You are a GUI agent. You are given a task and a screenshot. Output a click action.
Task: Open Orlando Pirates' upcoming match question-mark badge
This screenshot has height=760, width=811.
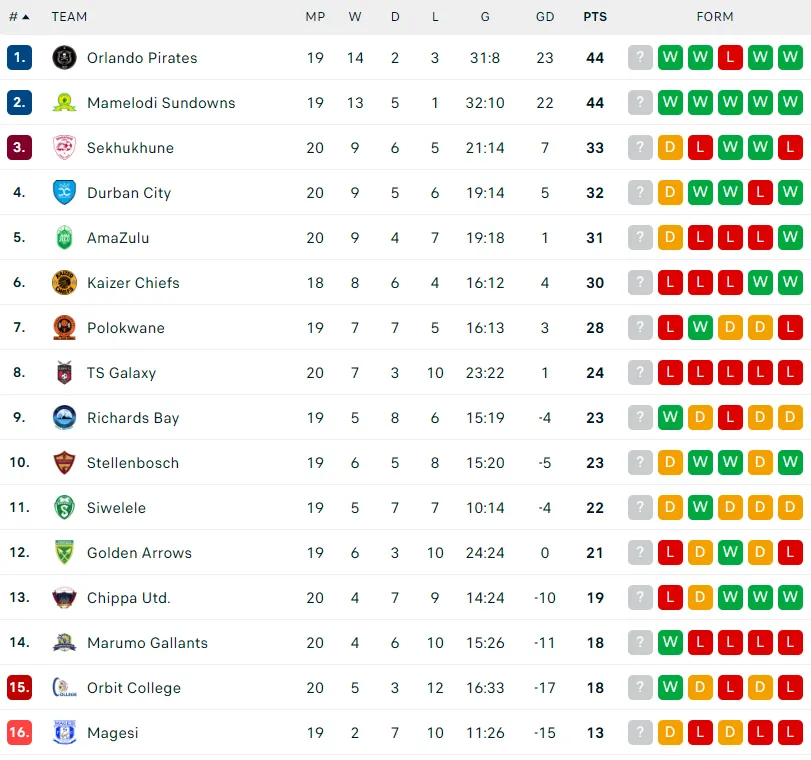[640, 58]
